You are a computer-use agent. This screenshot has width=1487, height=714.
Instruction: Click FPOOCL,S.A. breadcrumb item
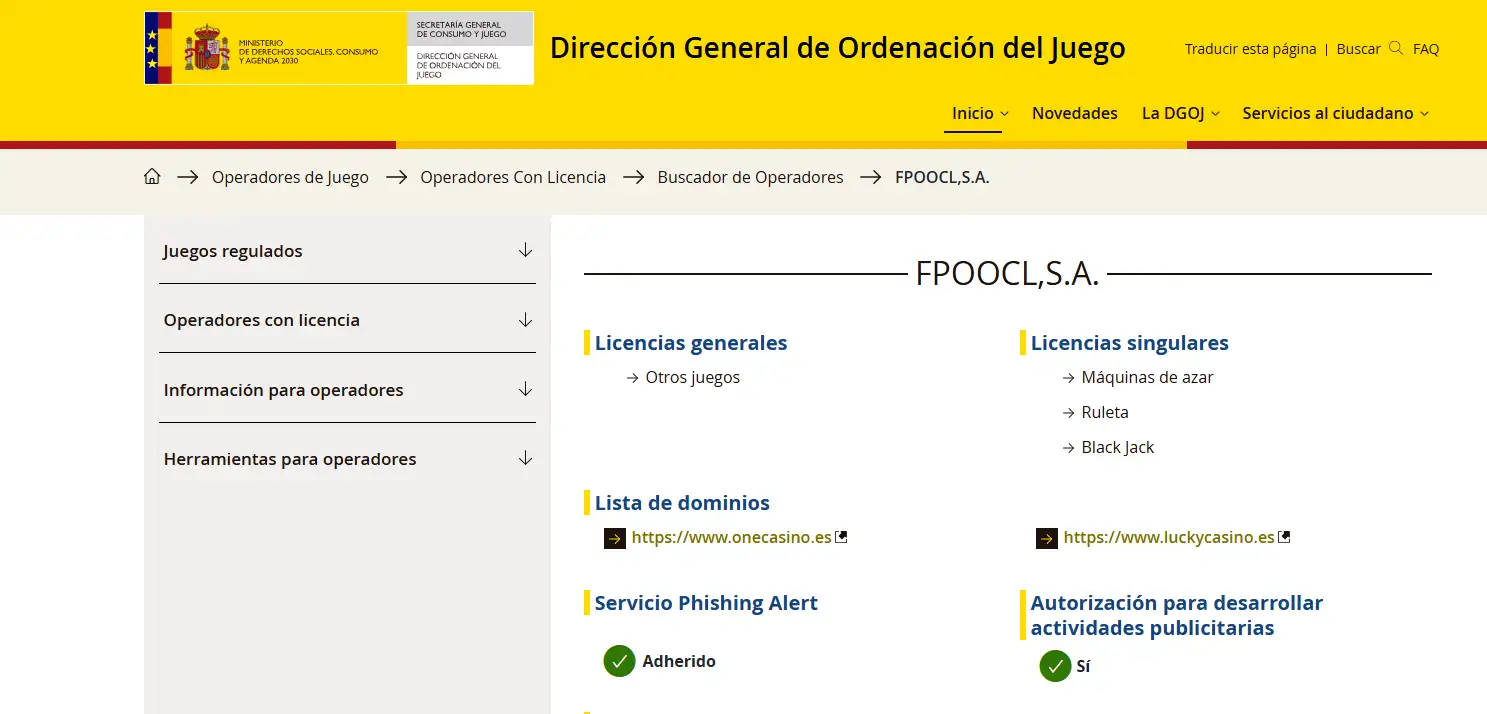942,177
